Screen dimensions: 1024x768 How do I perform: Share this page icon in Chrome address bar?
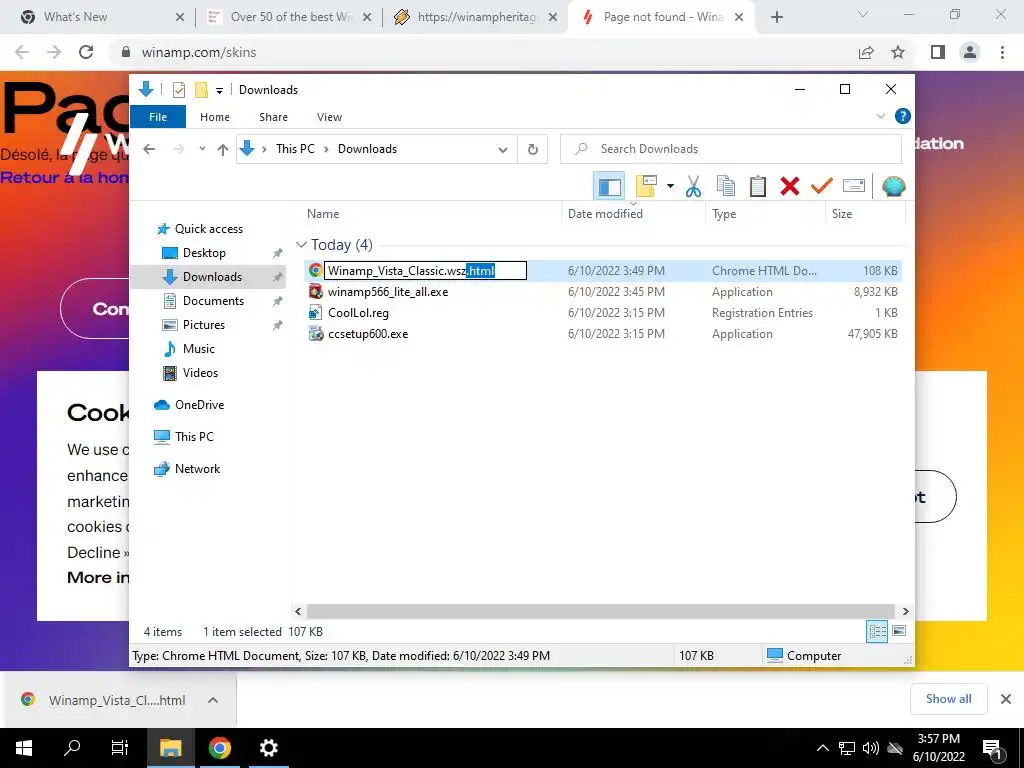point(866,52)
